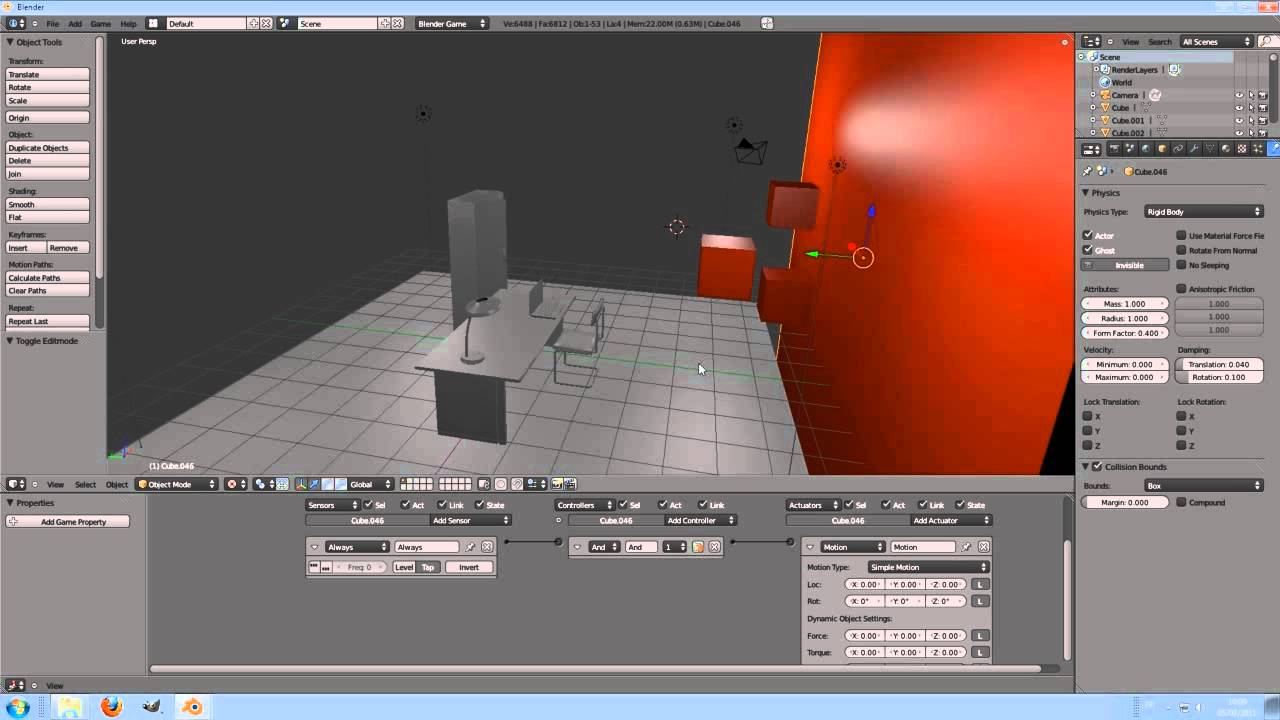
Task: Open the collision Bounds Box dropdown
Action: click(x=1203, y=486)
